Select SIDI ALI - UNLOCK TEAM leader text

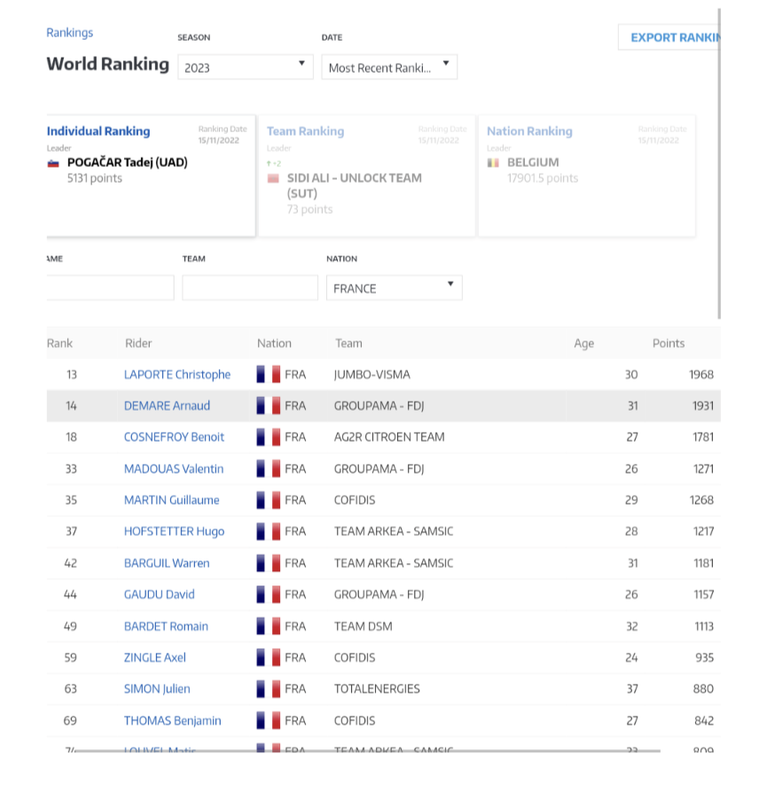(354, 186)
